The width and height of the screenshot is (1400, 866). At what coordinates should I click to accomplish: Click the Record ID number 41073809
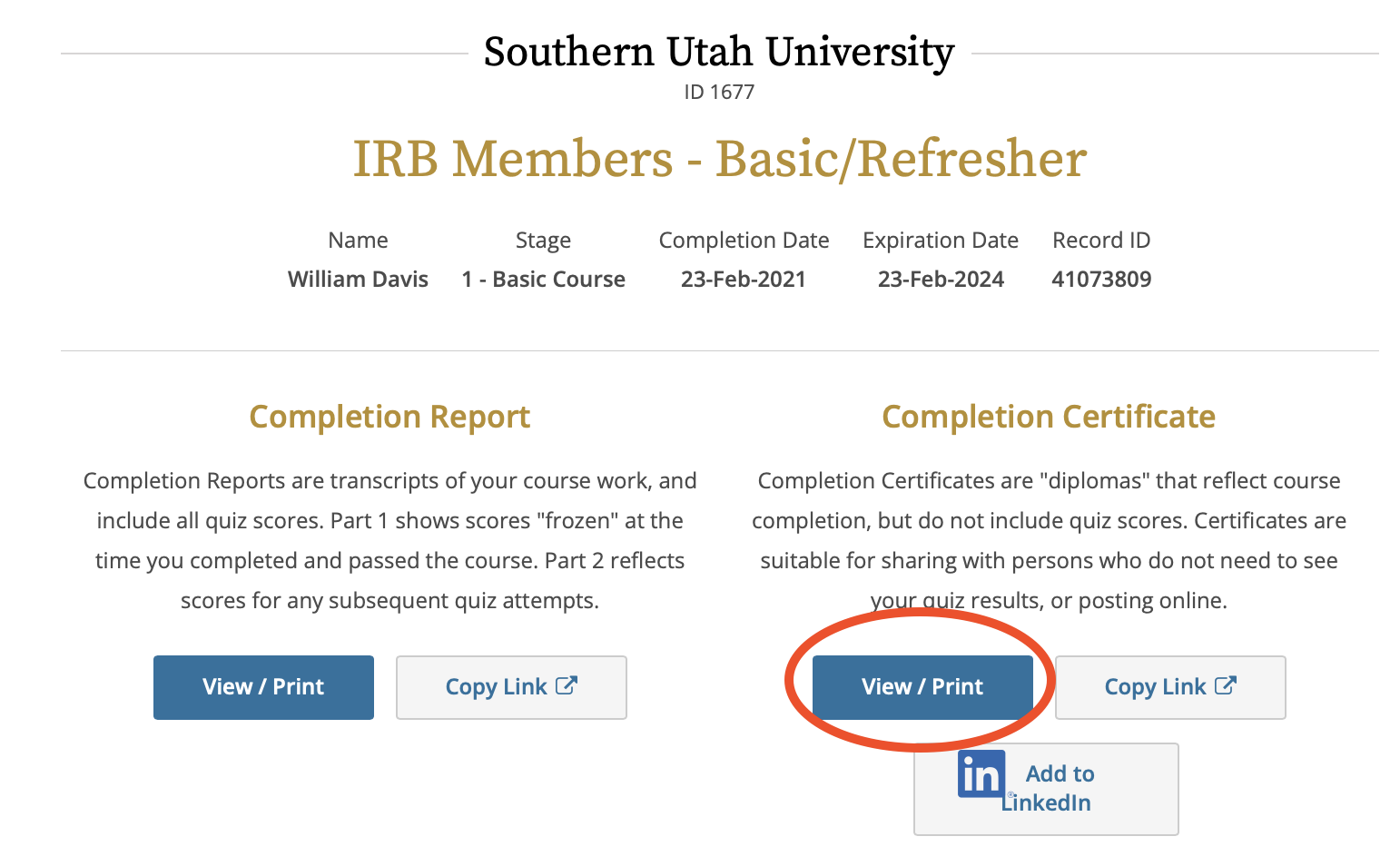(1101, 279)
